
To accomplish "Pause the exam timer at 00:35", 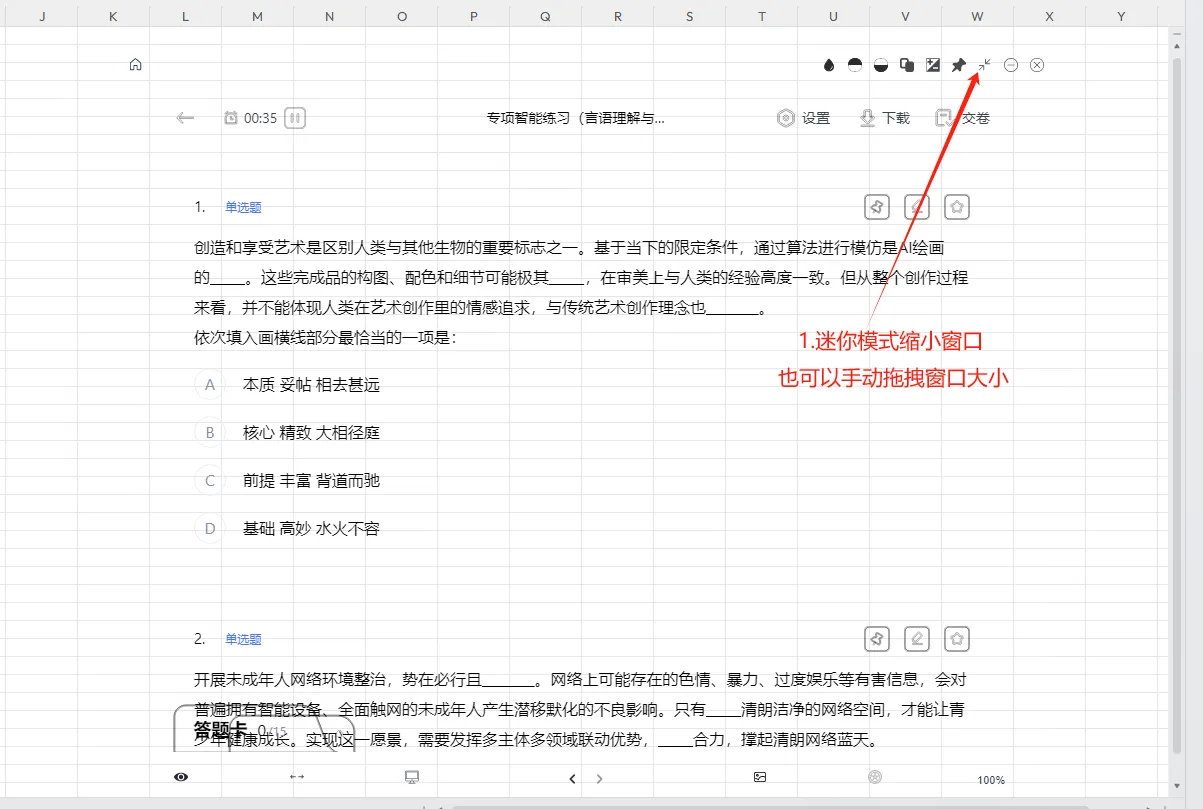I will tap(295, 118).
